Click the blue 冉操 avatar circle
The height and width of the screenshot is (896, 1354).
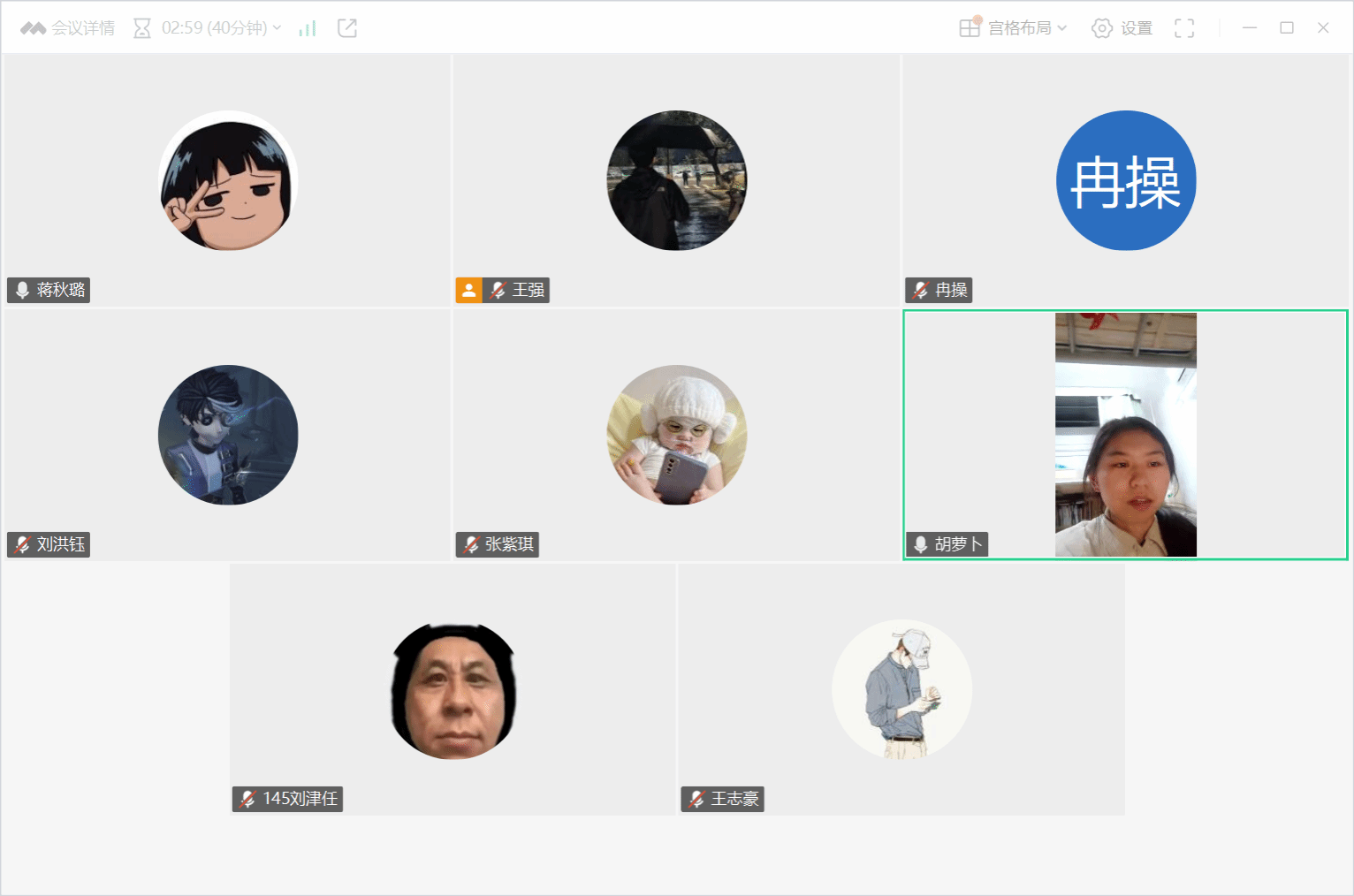[1125, 180]
